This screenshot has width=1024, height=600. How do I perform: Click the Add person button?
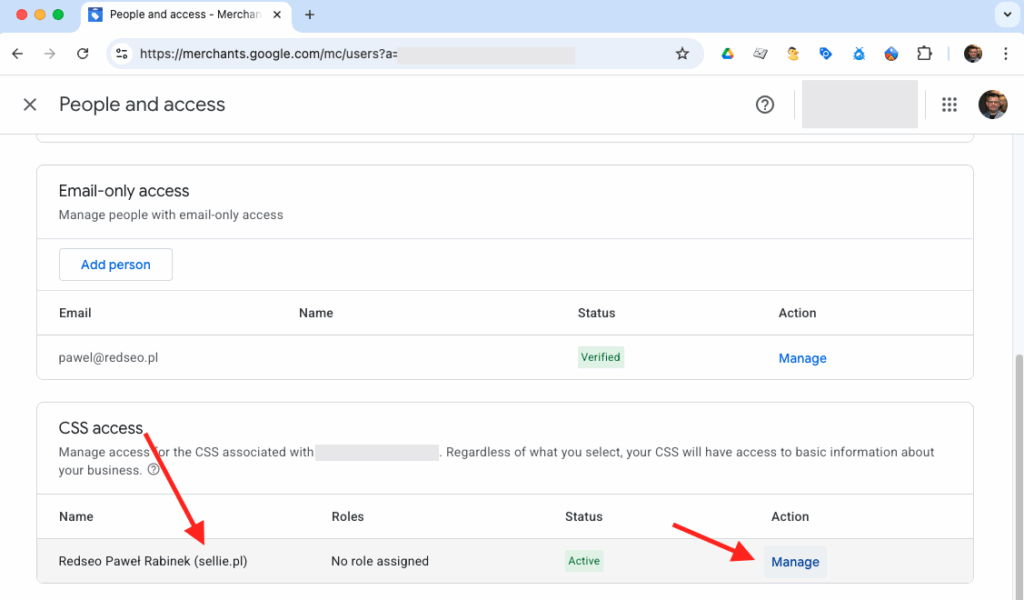tap(115, 264)
